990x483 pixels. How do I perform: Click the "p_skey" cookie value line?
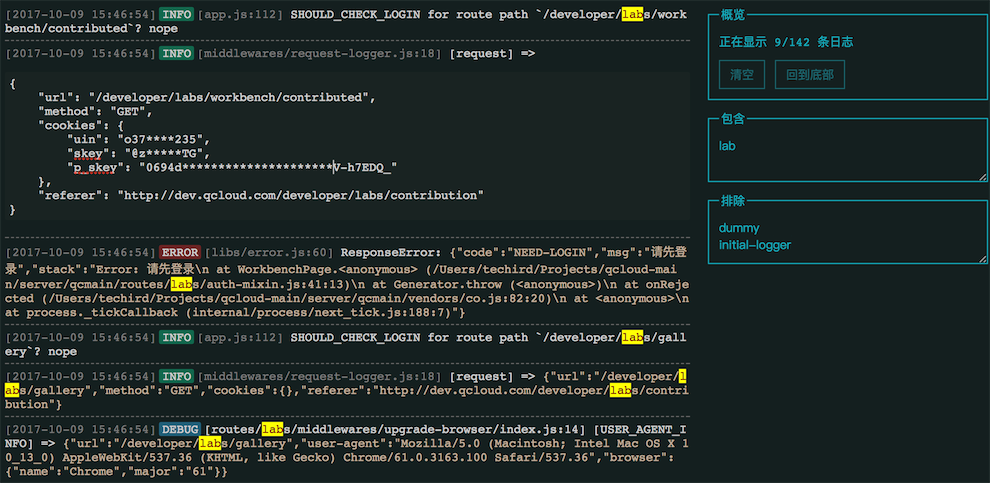232,167
